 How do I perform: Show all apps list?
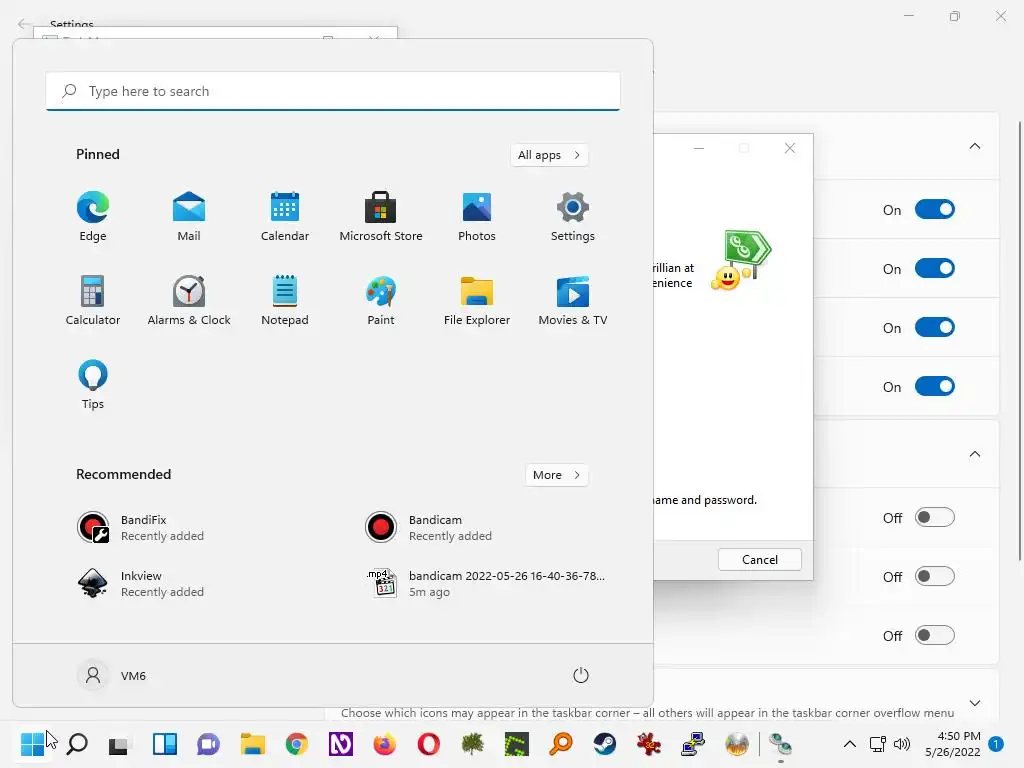549,155
